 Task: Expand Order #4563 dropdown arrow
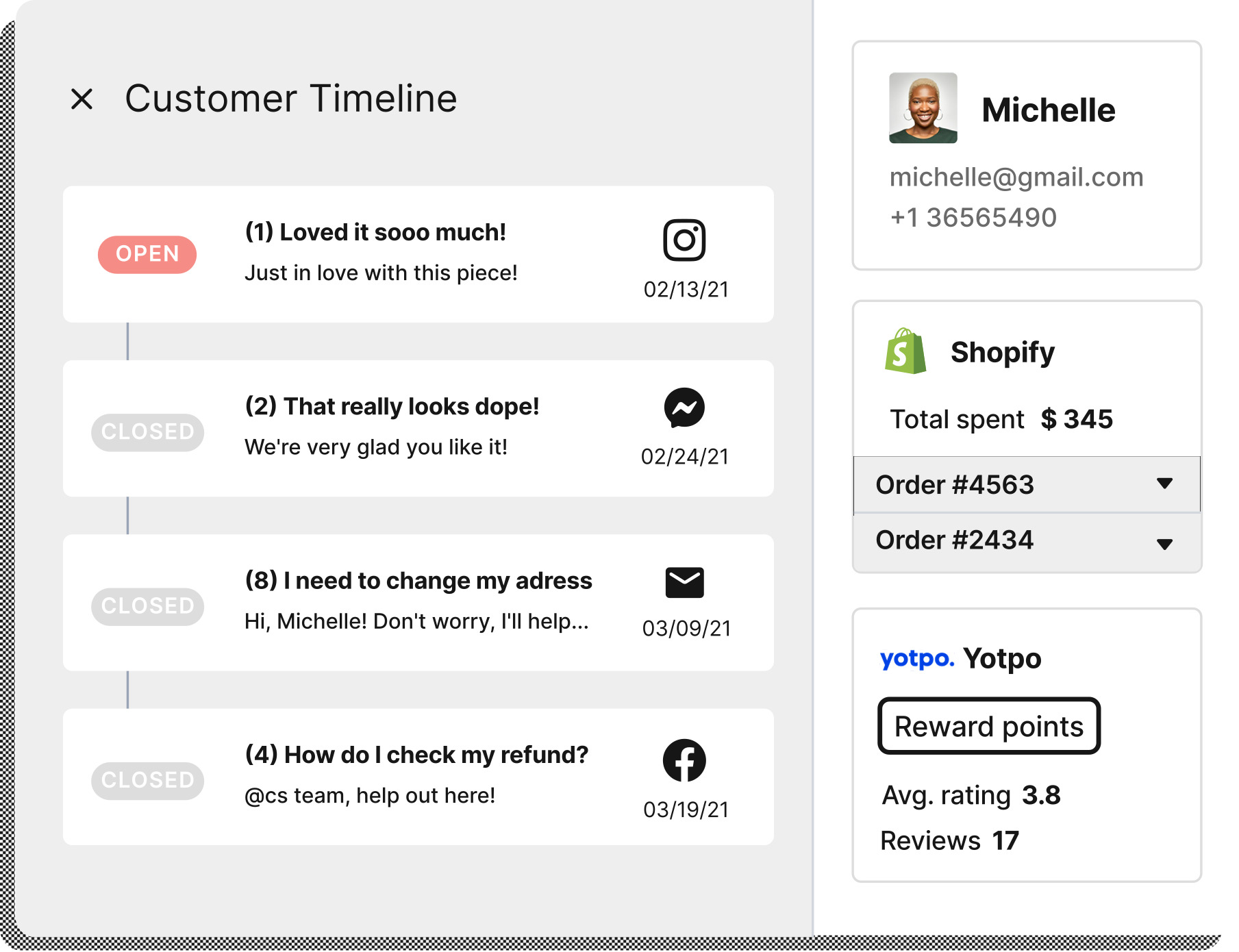(1164, 484)
